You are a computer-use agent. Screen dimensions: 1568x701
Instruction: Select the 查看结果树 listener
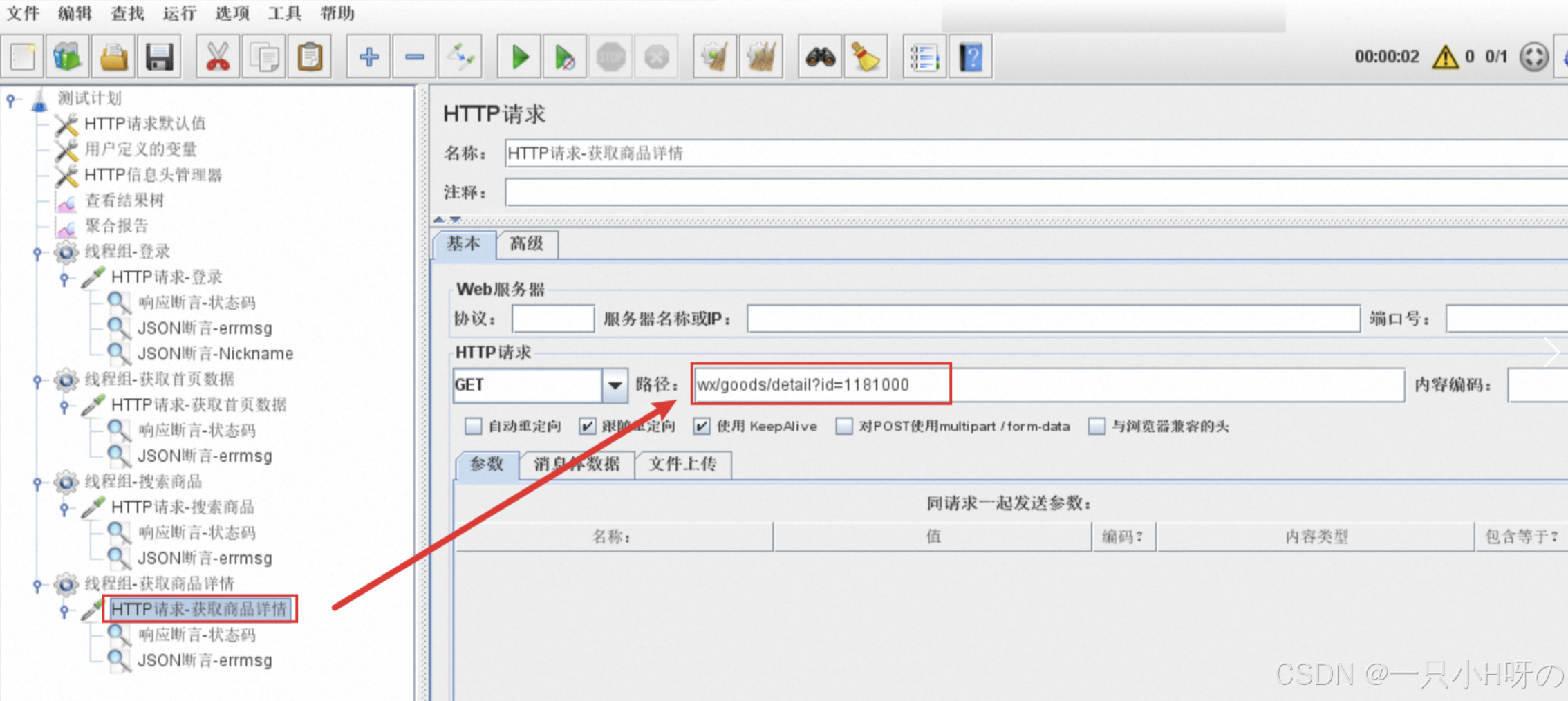124,200
